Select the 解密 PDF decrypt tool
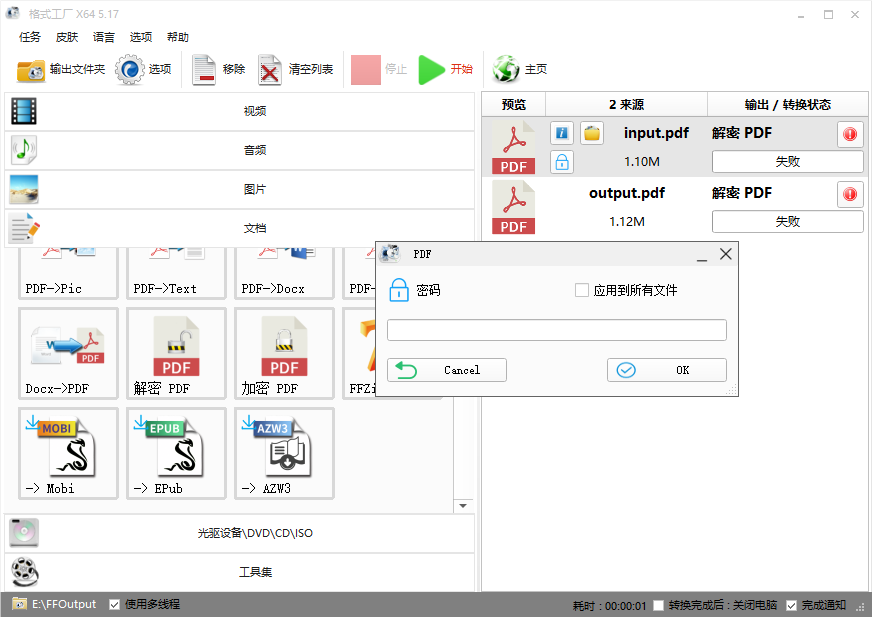 point(175,353)
